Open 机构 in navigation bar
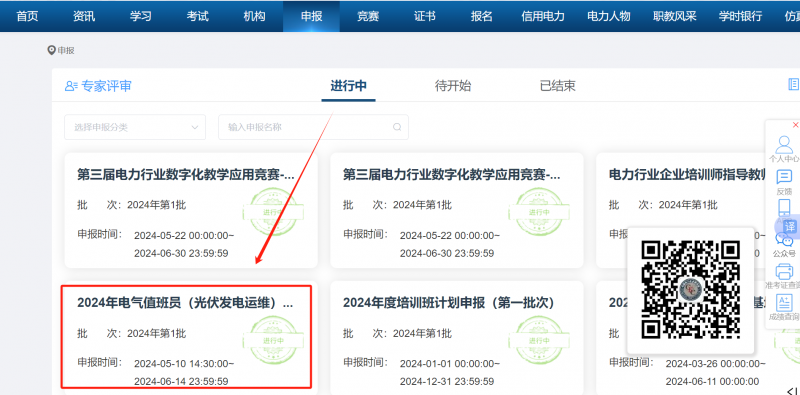This screenshot has height=395, width=800. [x=254, y=16]
